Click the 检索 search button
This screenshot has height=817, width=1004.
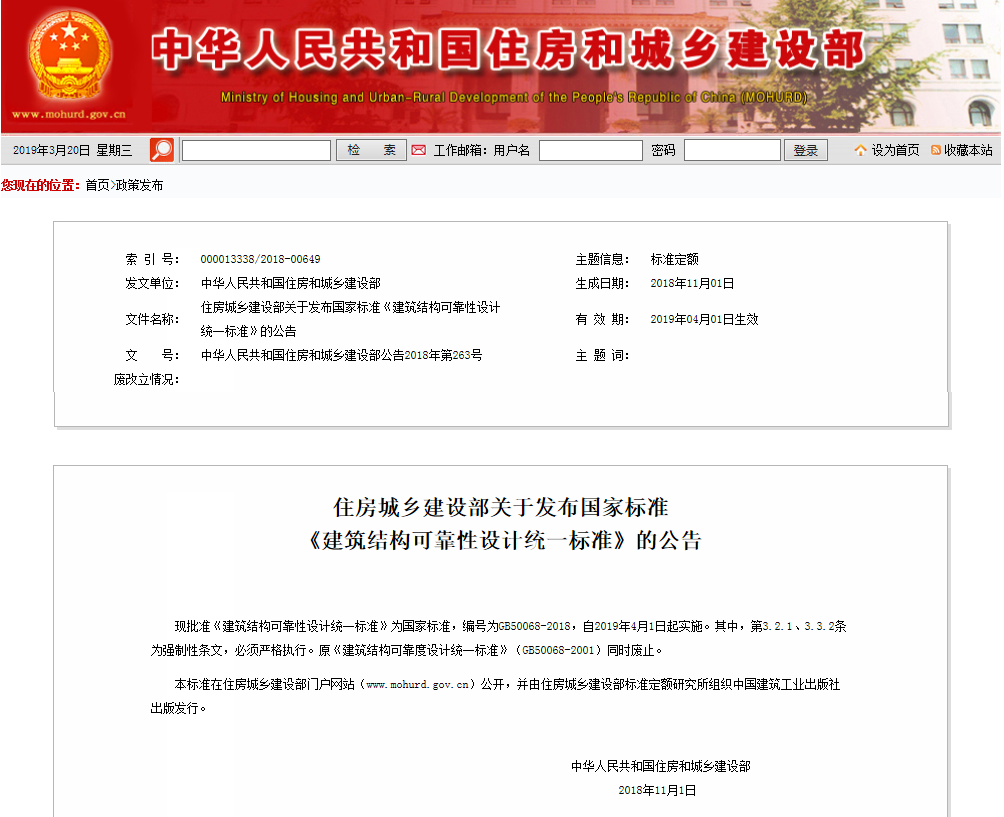coord(371,150)
